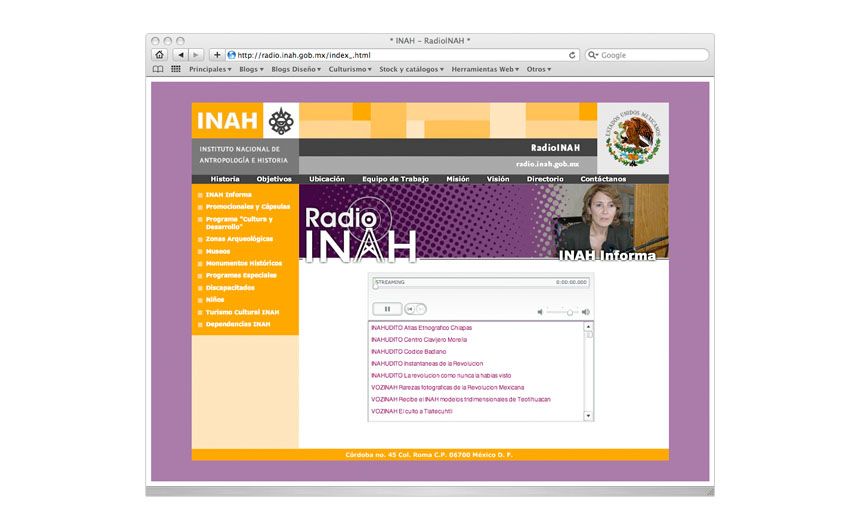Select Discapacitados in the sidebar

(230, 287)
